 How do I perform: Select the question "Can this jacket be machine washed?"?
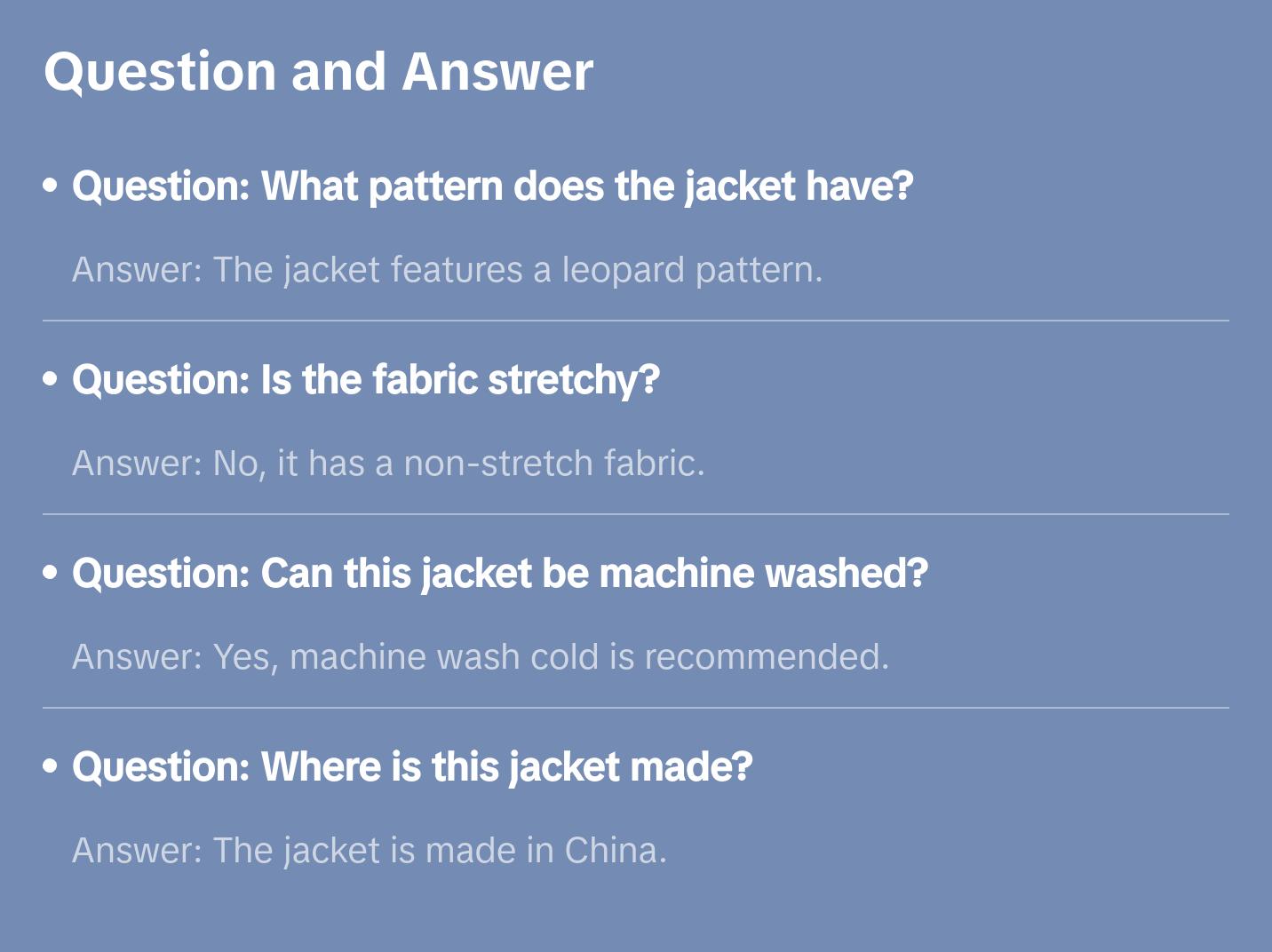tap(500, 574)
